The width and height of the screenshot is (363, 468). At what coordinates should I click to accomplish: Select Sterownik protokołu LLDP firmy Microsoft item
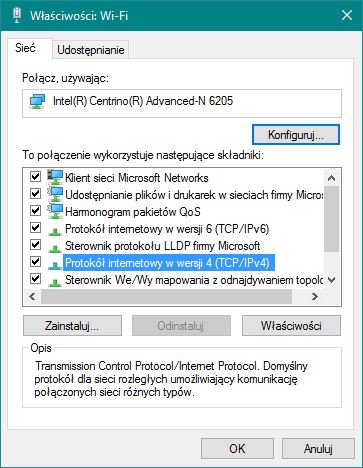pos(162,246)
